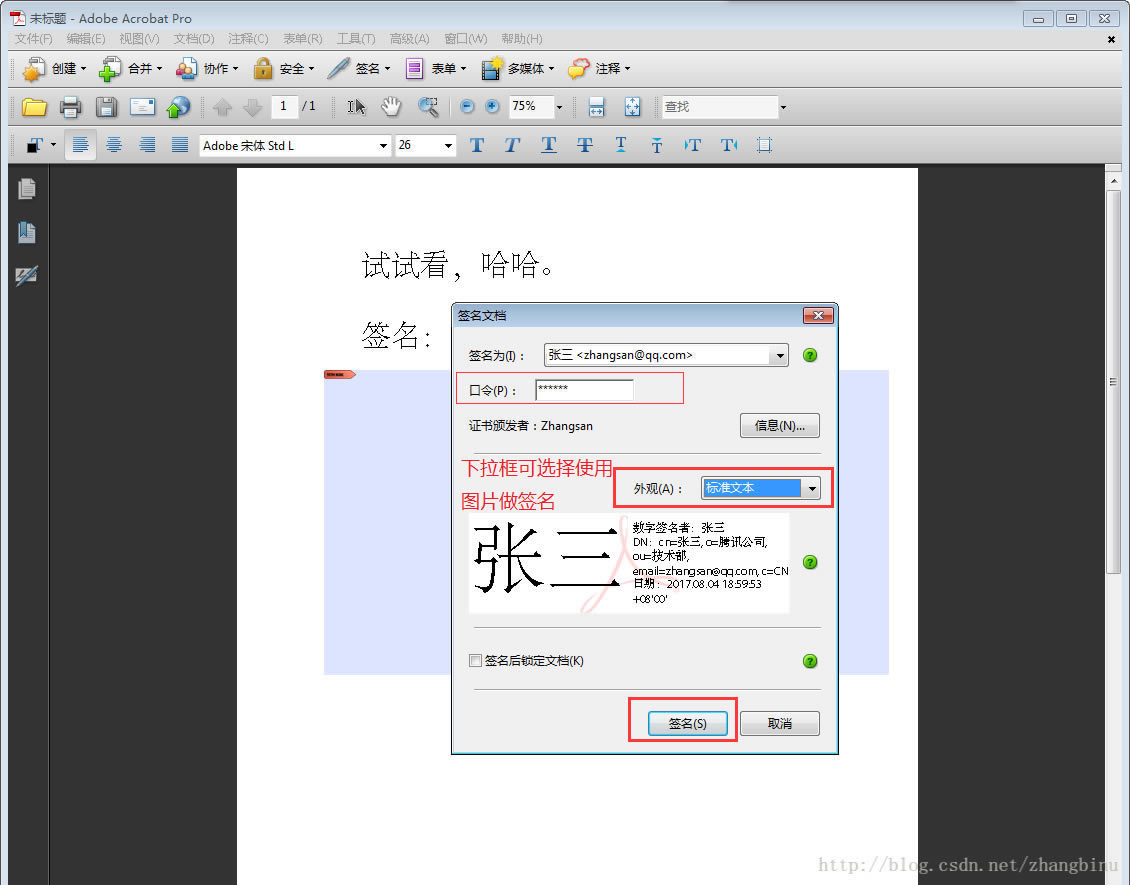Click the save floppy disk icon
Screen dimensions: 1130x885
(x=107, y=107)
